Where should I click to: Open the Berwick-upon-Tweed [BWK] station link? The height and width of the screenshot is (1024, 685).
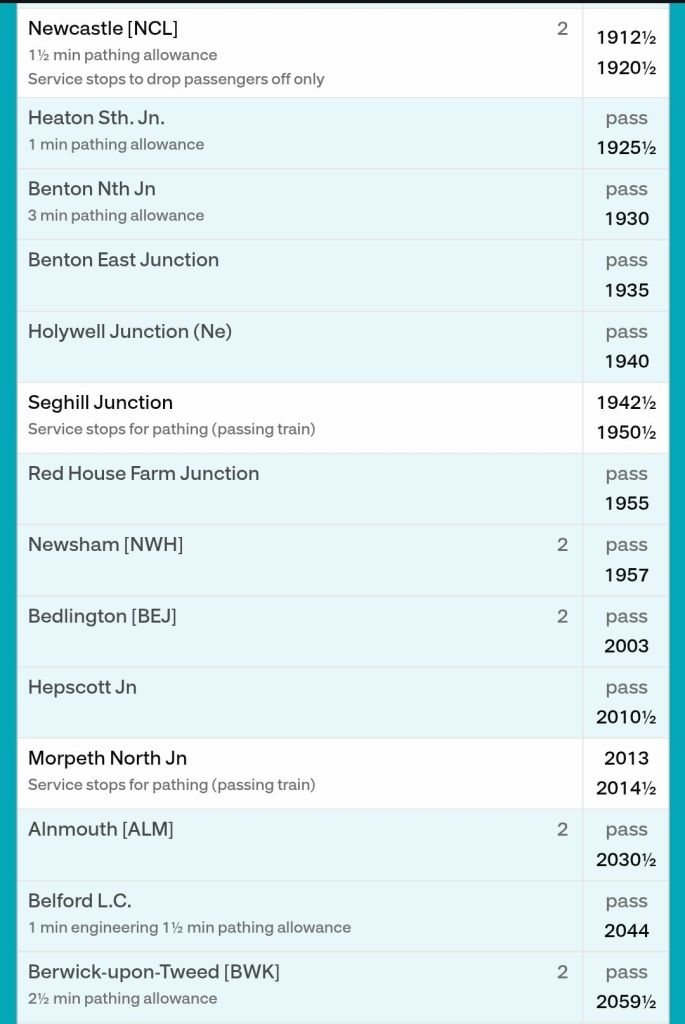click(x=154, y=972)
